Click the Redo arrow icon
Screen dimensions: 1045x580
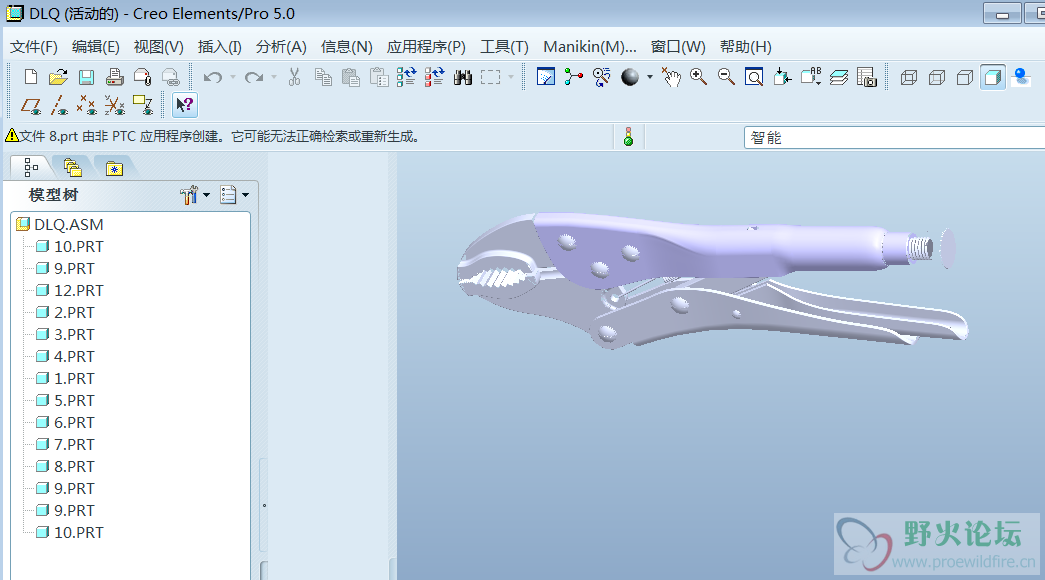(x=254, y=77)
